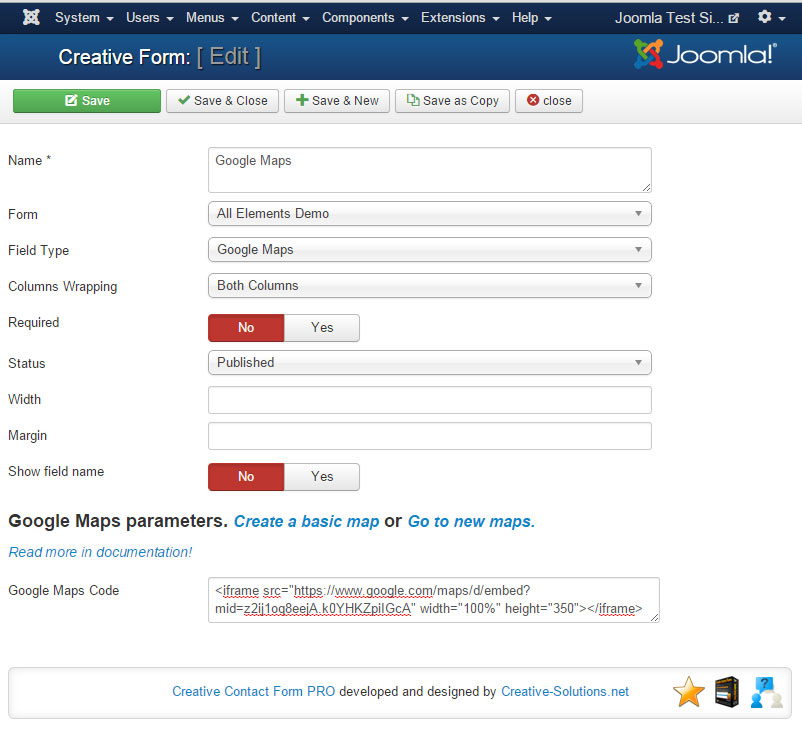Set Show field name to No
Viewport: 802px width, 729px height.
coord(246,477)
